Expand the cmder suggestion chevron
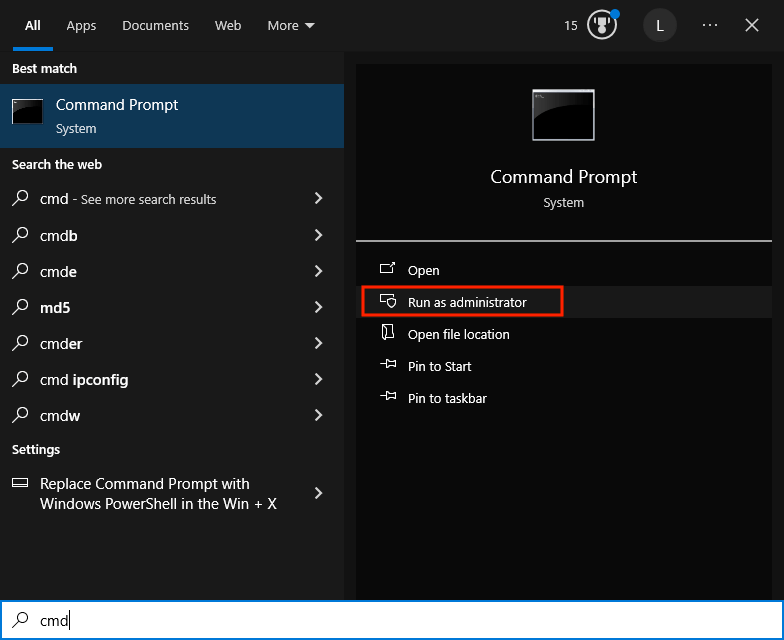The height and width of the screenshot is (640, 784). click(x=318, y=343)
